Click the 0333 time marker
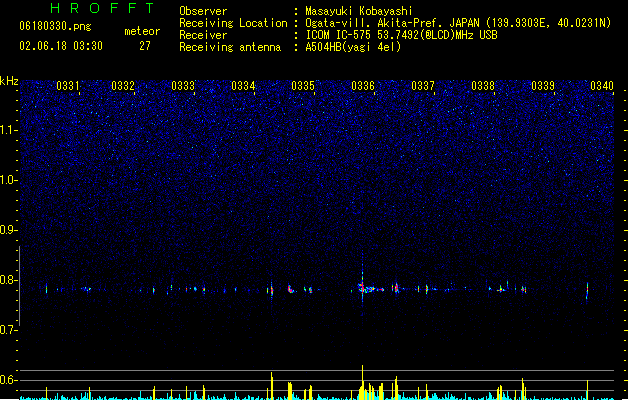Image resolution: width=629 pixels, height=400 pixels. pyautogui.click(x=183, y=86)
